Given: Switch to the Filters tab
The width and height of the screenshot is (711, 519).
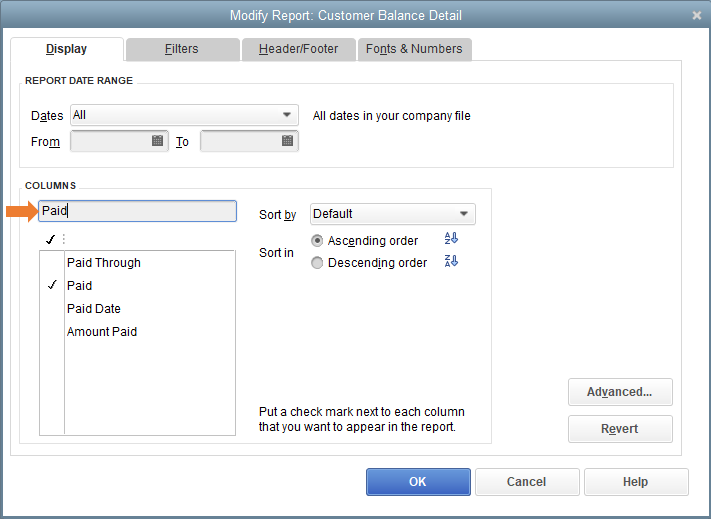Looking at the screenshot, I should (182, 49).
